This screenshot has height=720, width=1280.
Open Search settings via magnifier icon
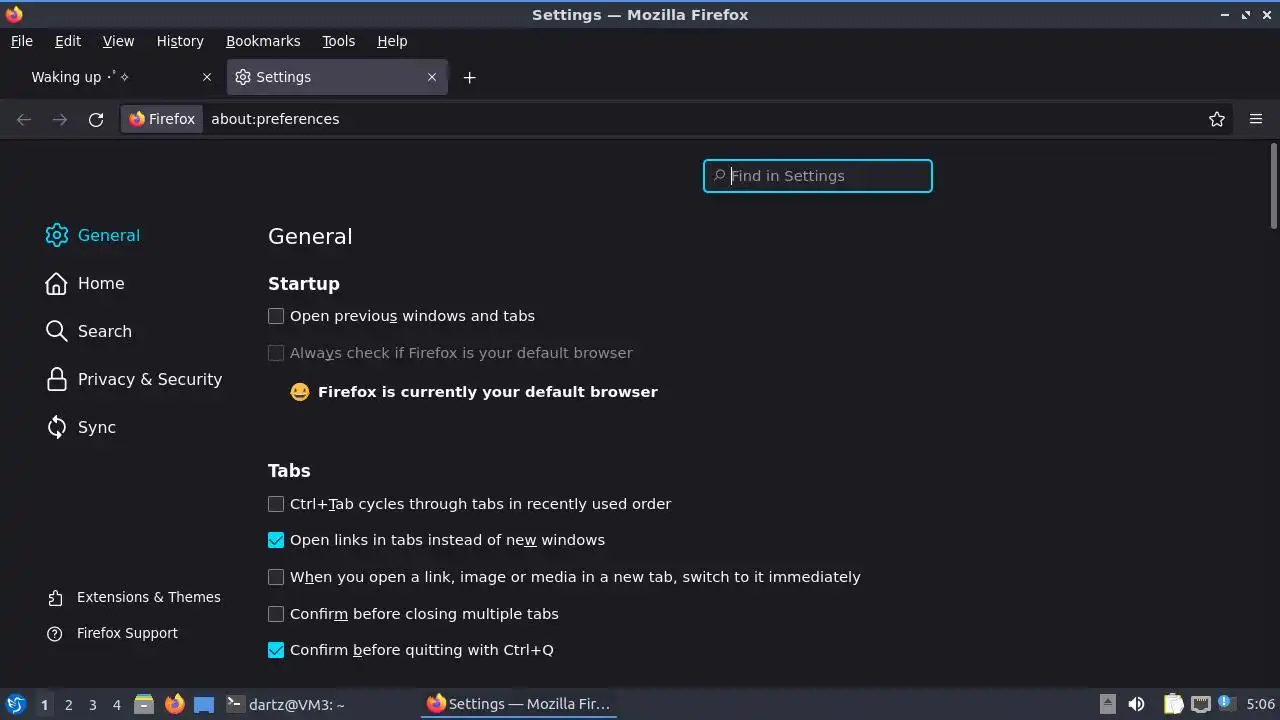[57, 331]
